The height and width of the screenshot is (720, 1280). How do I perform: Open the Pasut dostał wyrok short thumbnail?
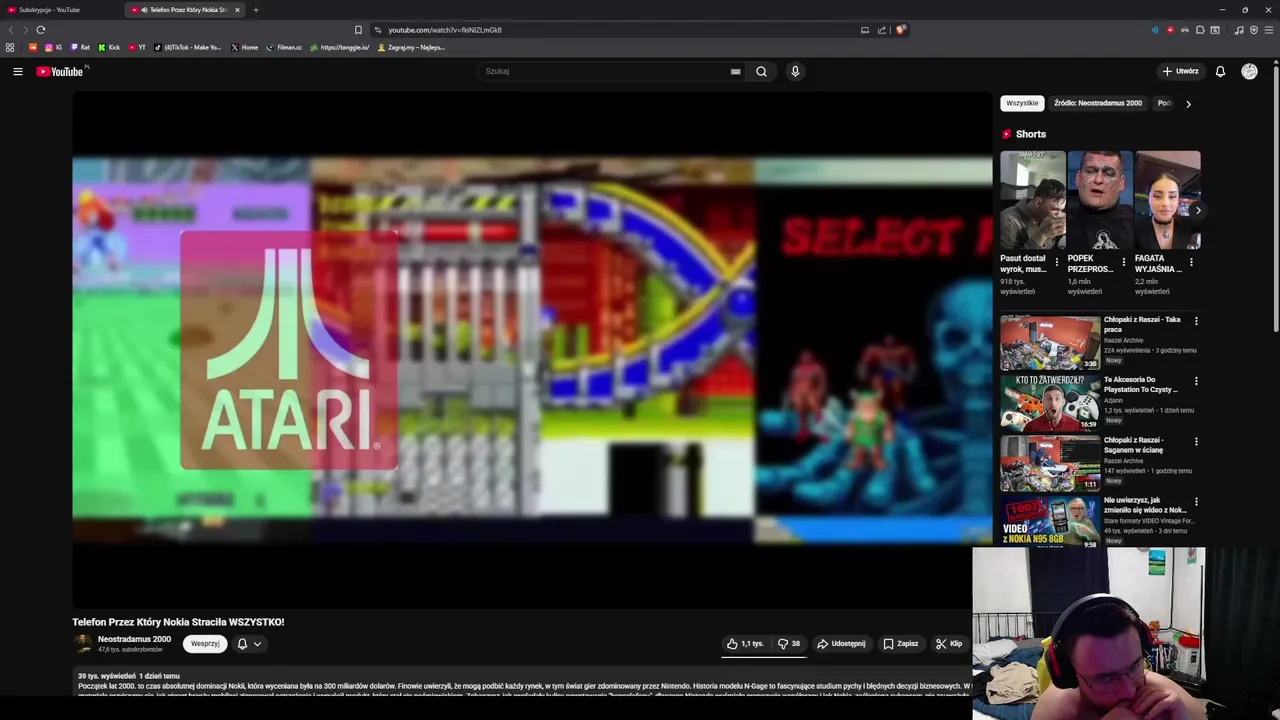pos(1033,200)
